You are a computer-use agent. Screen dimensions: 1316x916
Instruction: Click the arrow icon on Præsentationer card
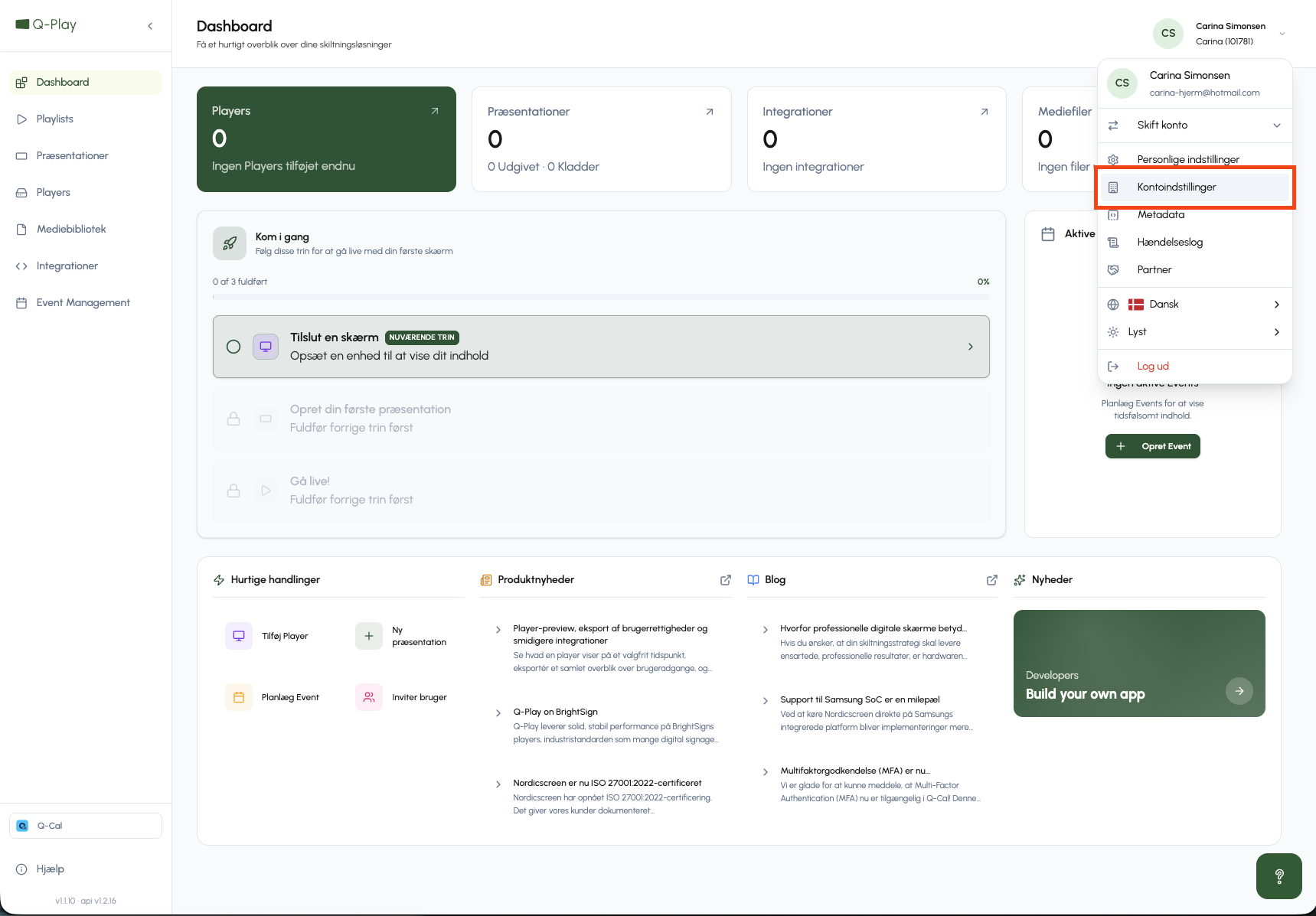(710, 112)
